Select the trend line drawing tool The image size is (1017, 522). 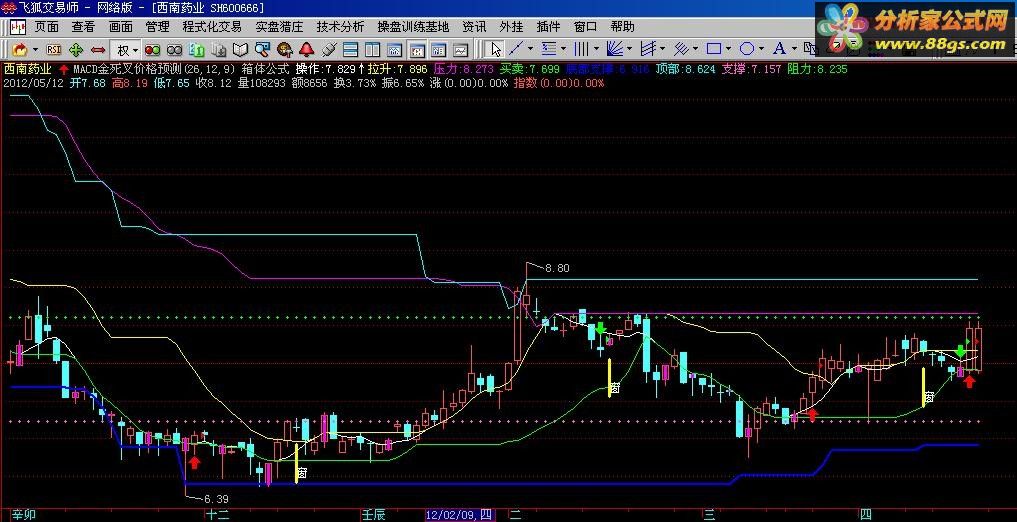517,49
